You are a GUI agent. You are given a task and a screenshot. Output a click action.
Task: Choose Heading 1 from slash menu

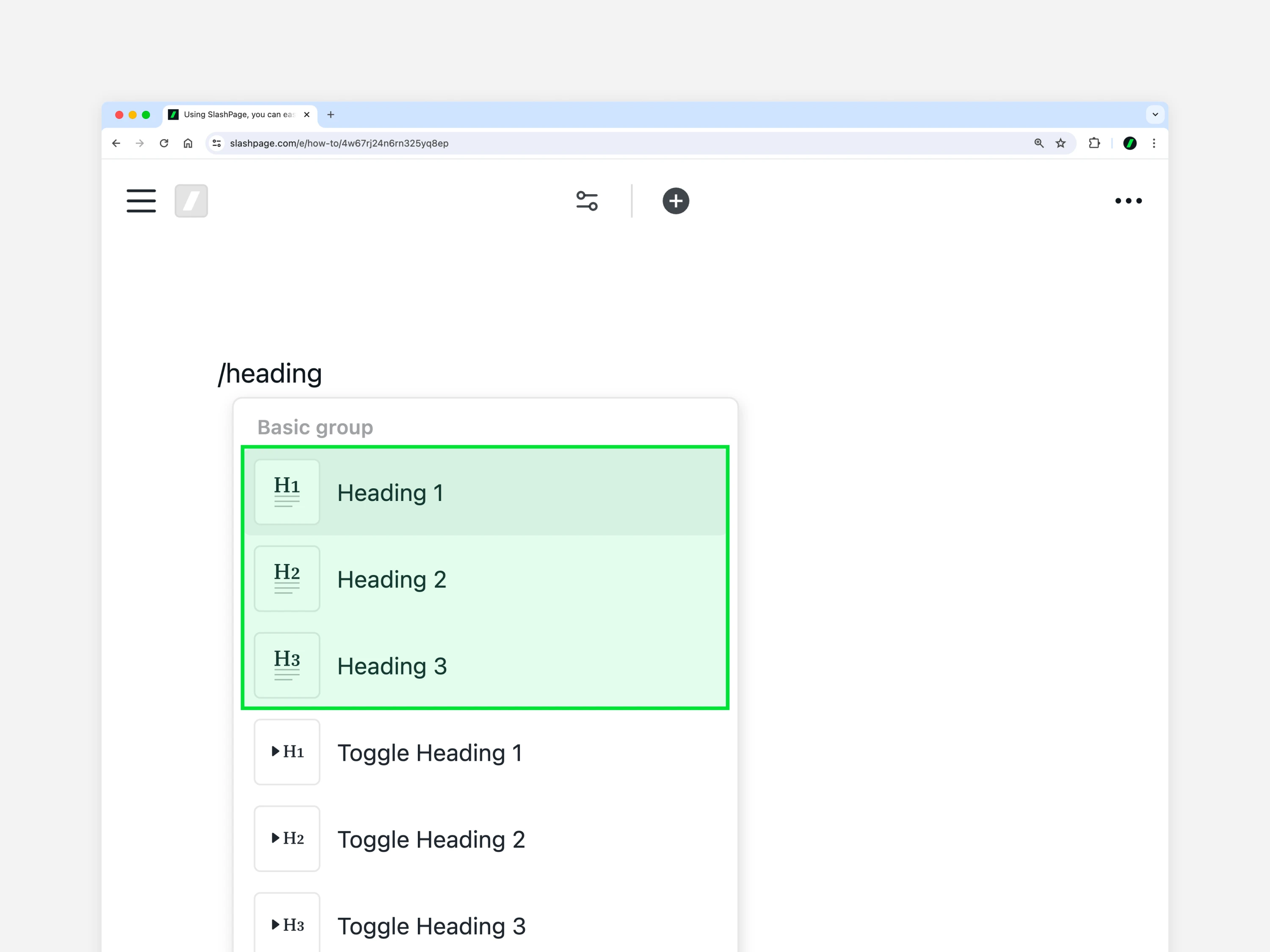485,493
